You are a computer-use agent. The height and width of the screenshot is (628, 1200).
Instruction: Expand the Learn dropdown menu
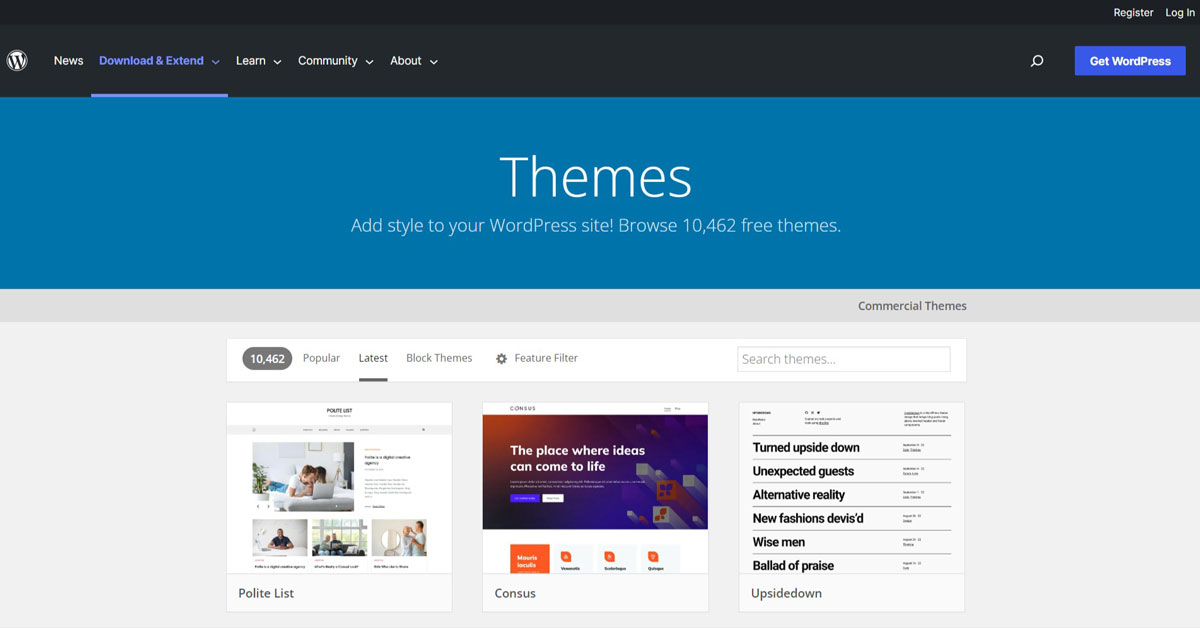click(259, 61)
